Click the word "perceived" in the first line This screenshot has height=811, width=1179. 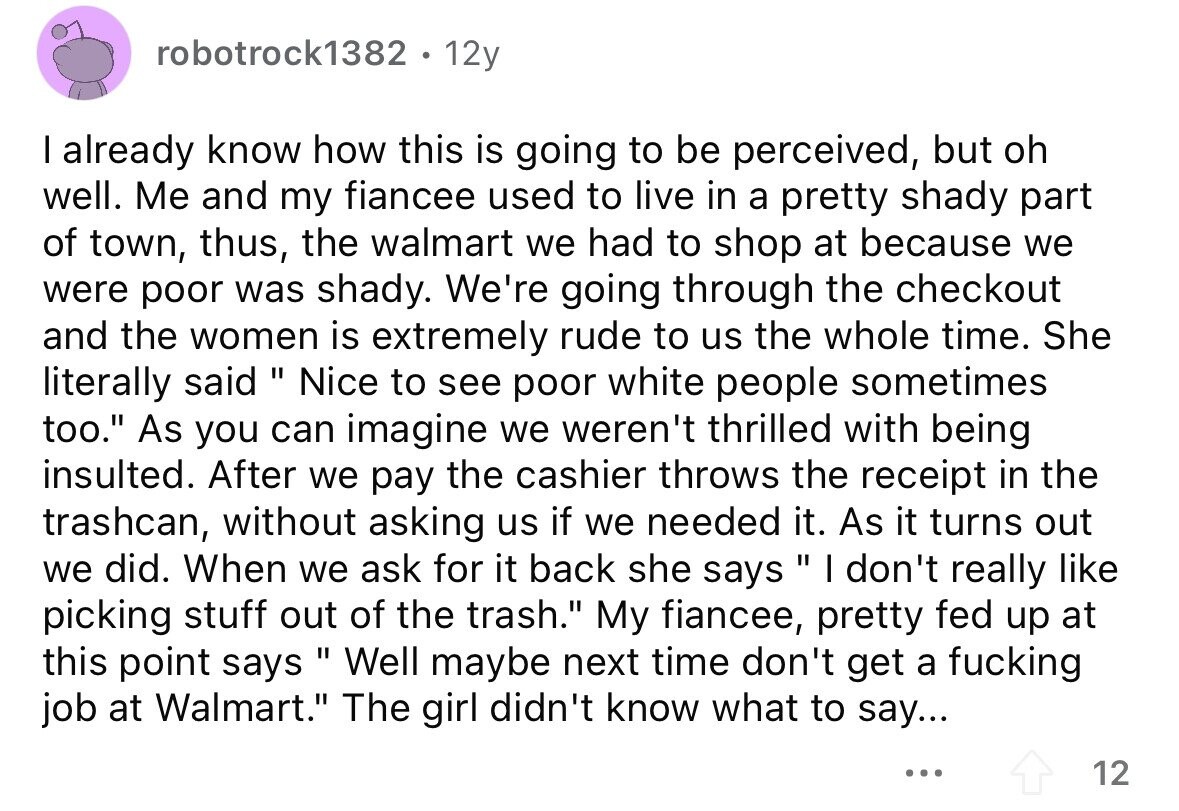(823, 150)
